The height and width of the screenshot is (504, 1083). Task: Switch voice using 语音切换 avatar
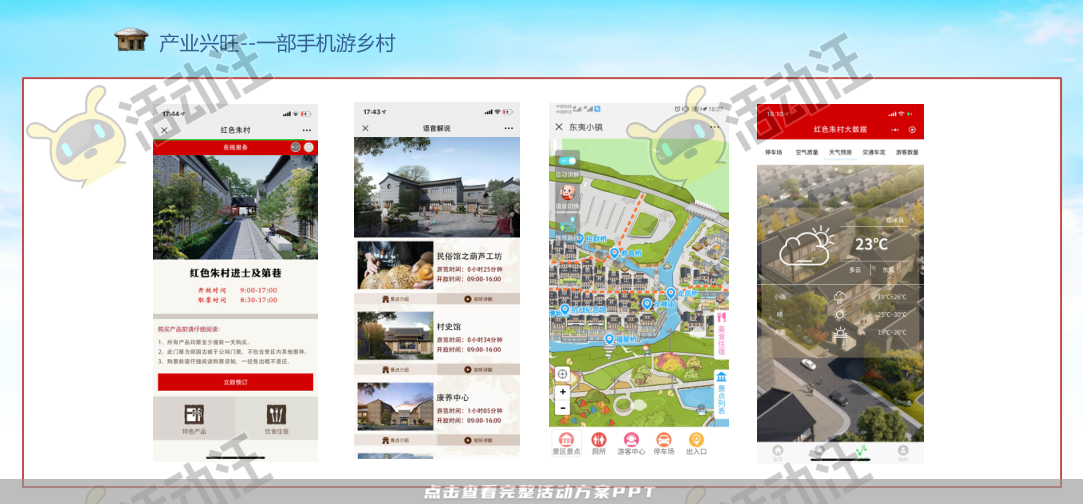pos(567,191)
